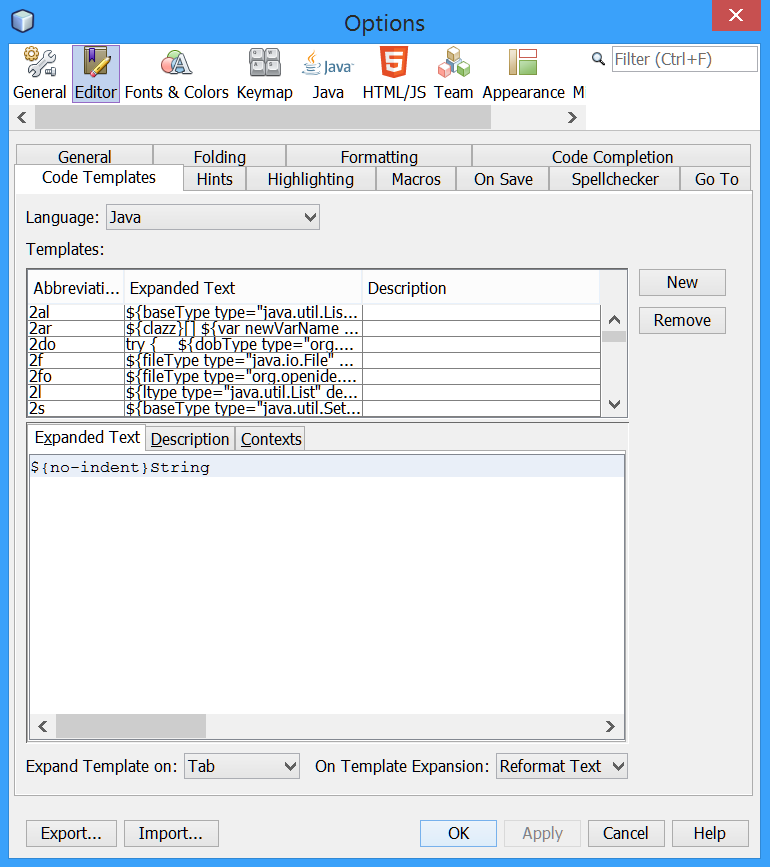Select the 2ar template row

pyautogui.click(x=313, y=328)
